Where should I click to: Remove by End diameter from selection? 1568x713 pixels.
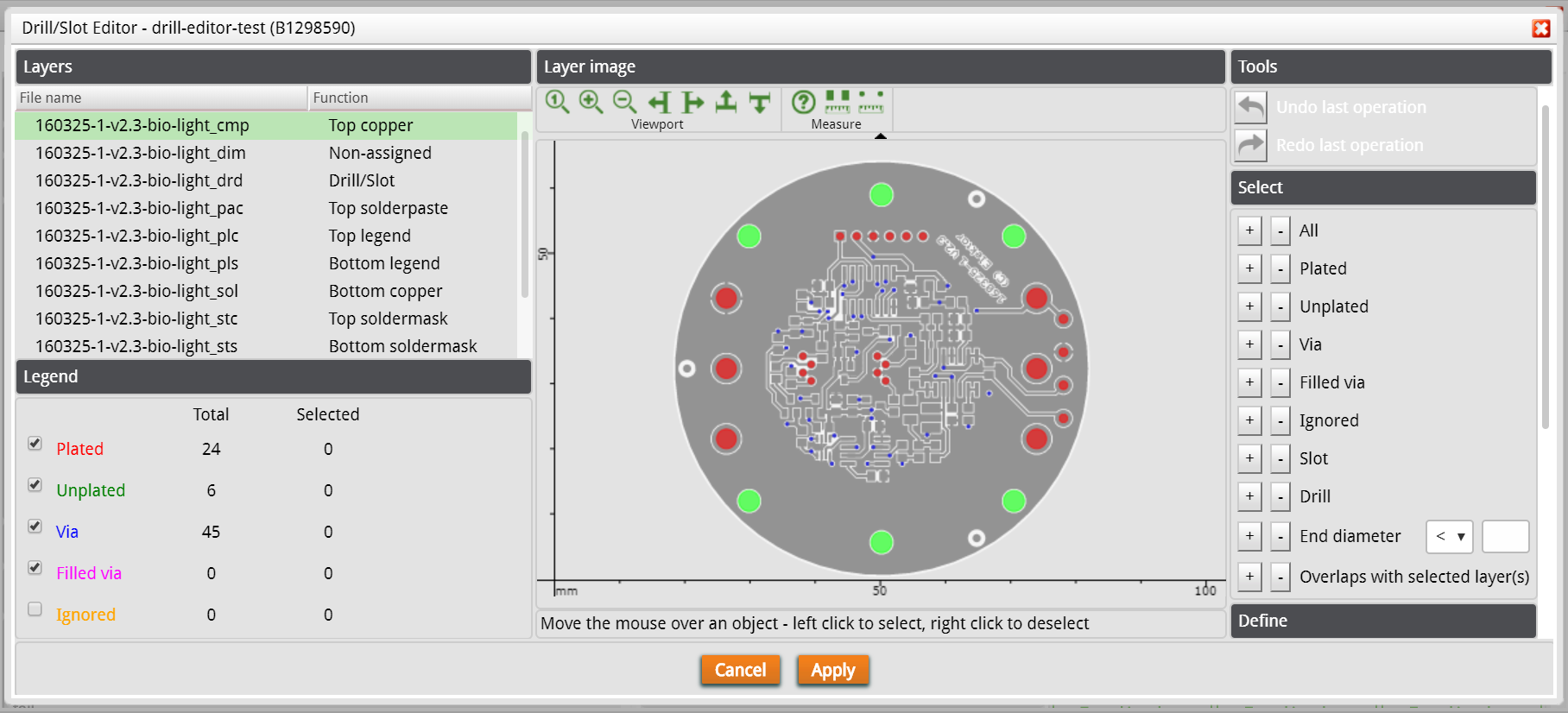1280,536
